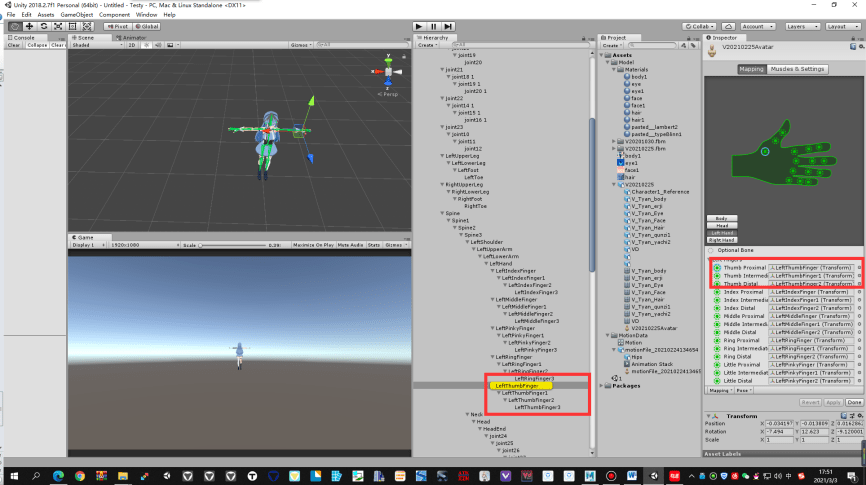This screenshot has width=866, height=485.
Task: Click the Done button in Inspector
Action: (854, 403)
